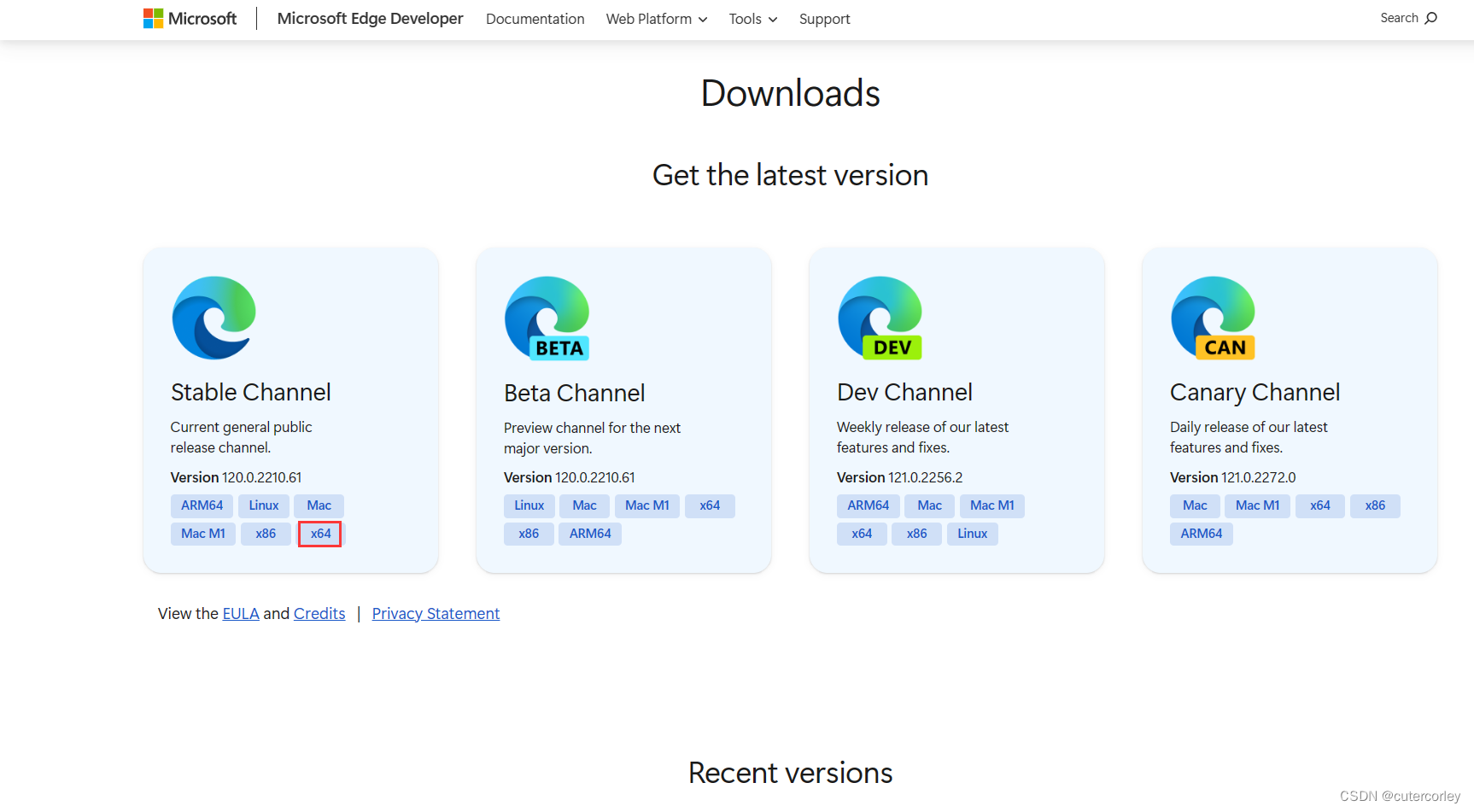This screenshot has height=812, width=1474.
Task: Open the Documentation menu item
Action: click(x=535, y=19)
